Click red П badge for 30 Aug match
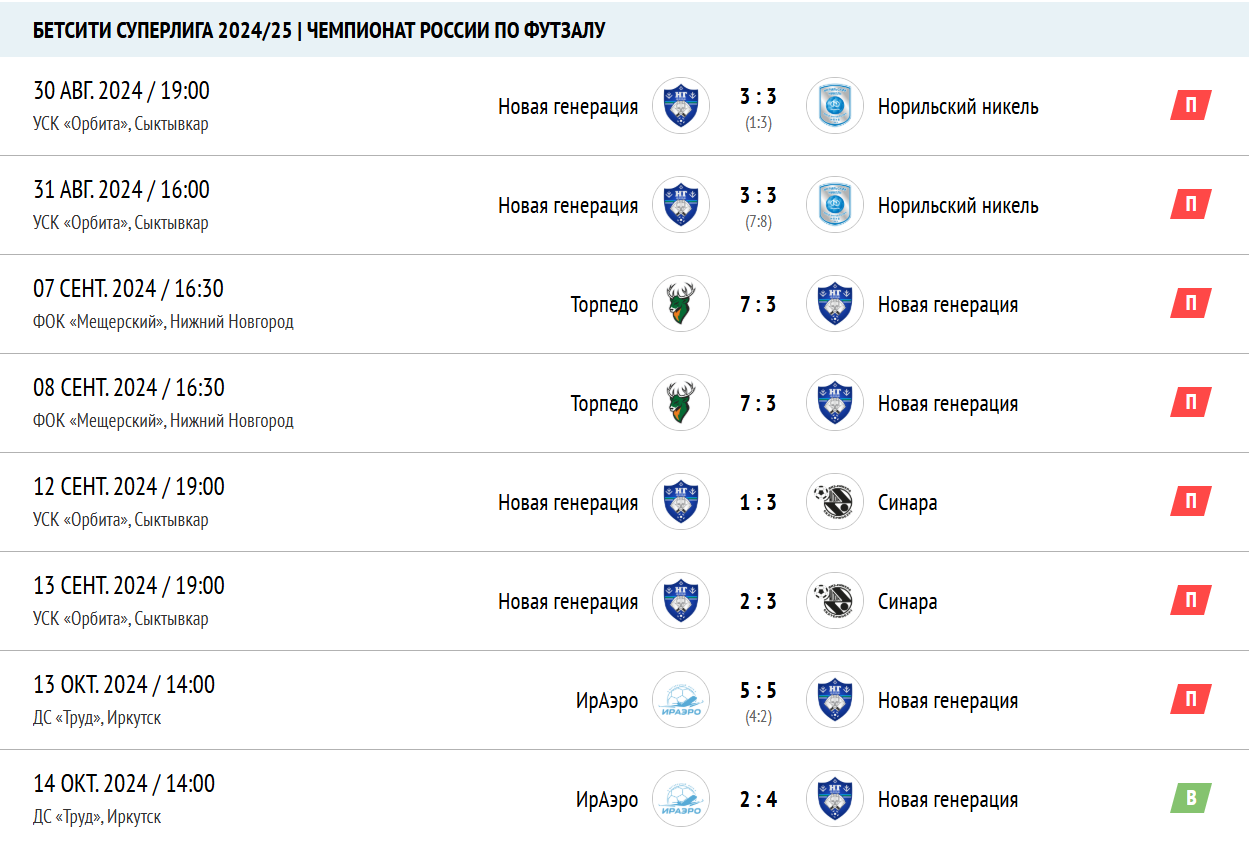 pos(1191,105)
